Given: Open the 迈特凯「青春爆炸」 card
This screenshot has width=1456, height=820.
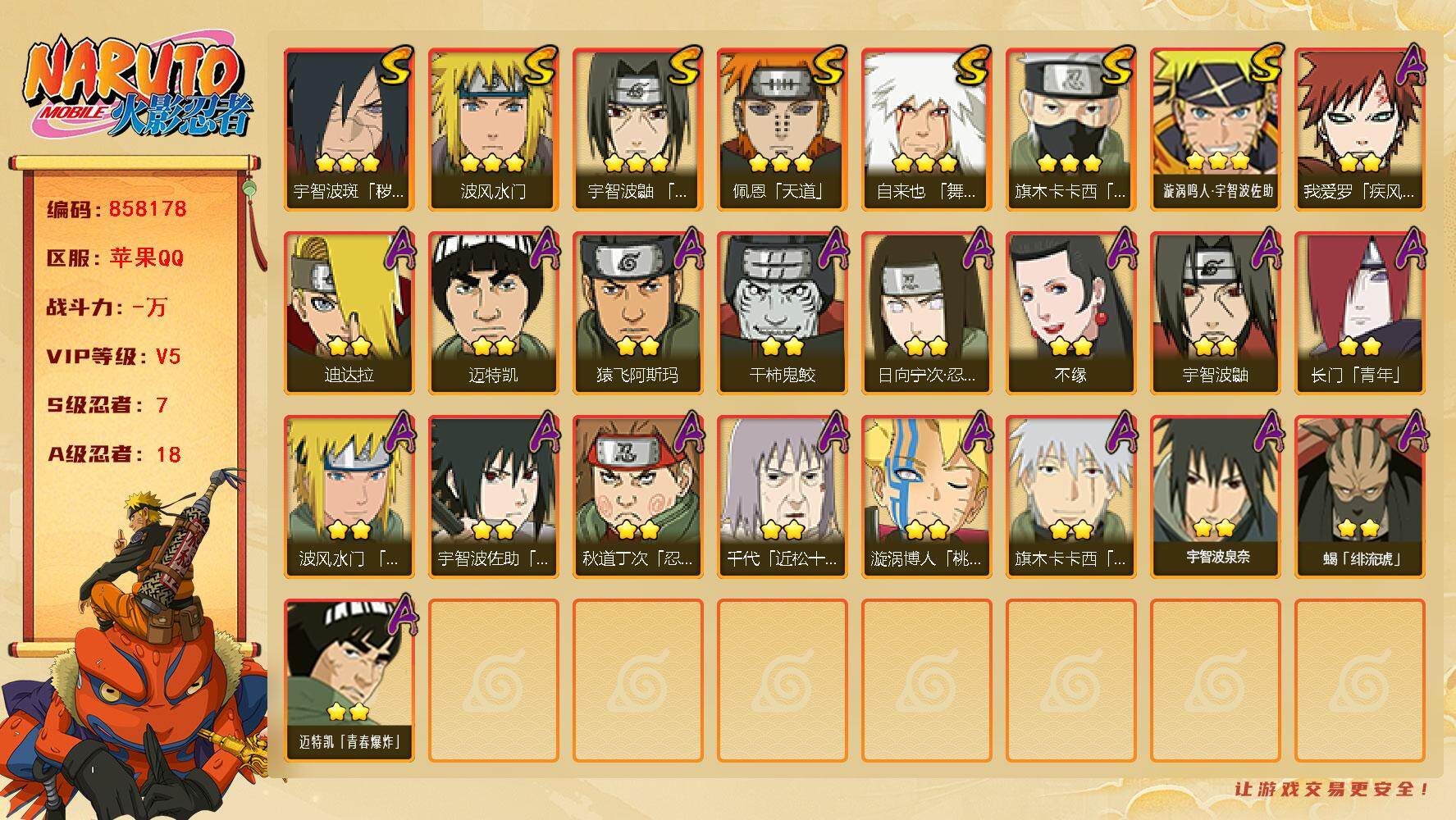Looking at the screenshot, I should pyautogui.click(x=349, y=681).
